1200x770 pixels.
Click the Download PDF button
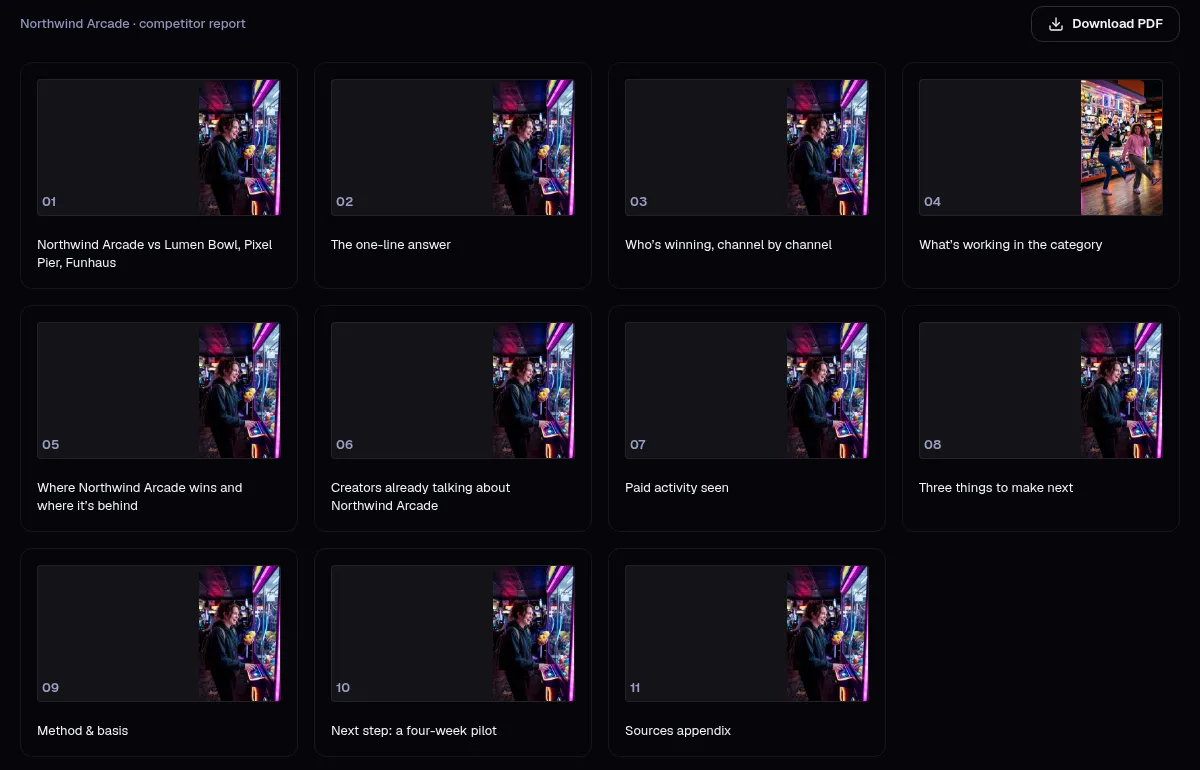tap(1105, 24)
